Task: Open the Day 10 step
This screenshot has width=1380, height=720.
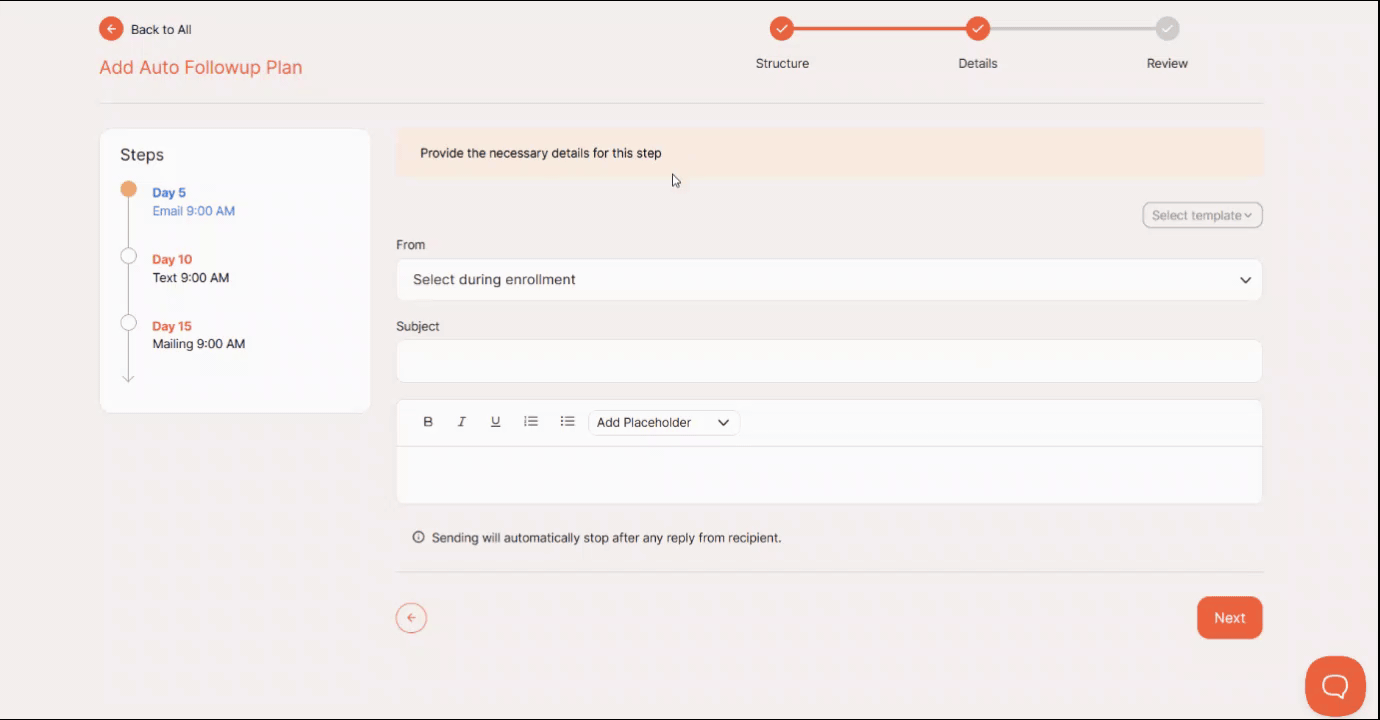Action: [172, 259]
